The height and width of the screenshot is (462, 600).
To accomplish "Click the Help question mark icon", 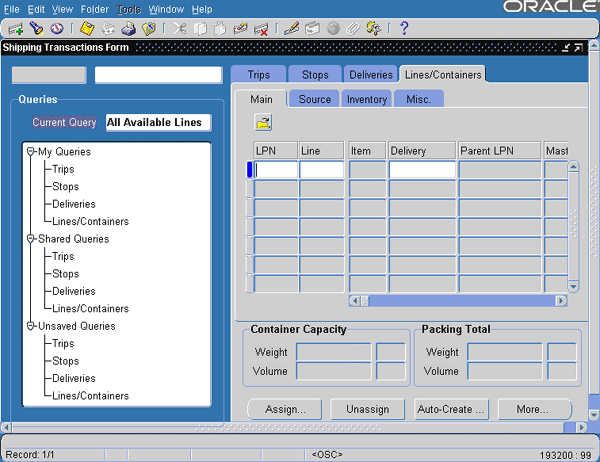I will 404,29.
